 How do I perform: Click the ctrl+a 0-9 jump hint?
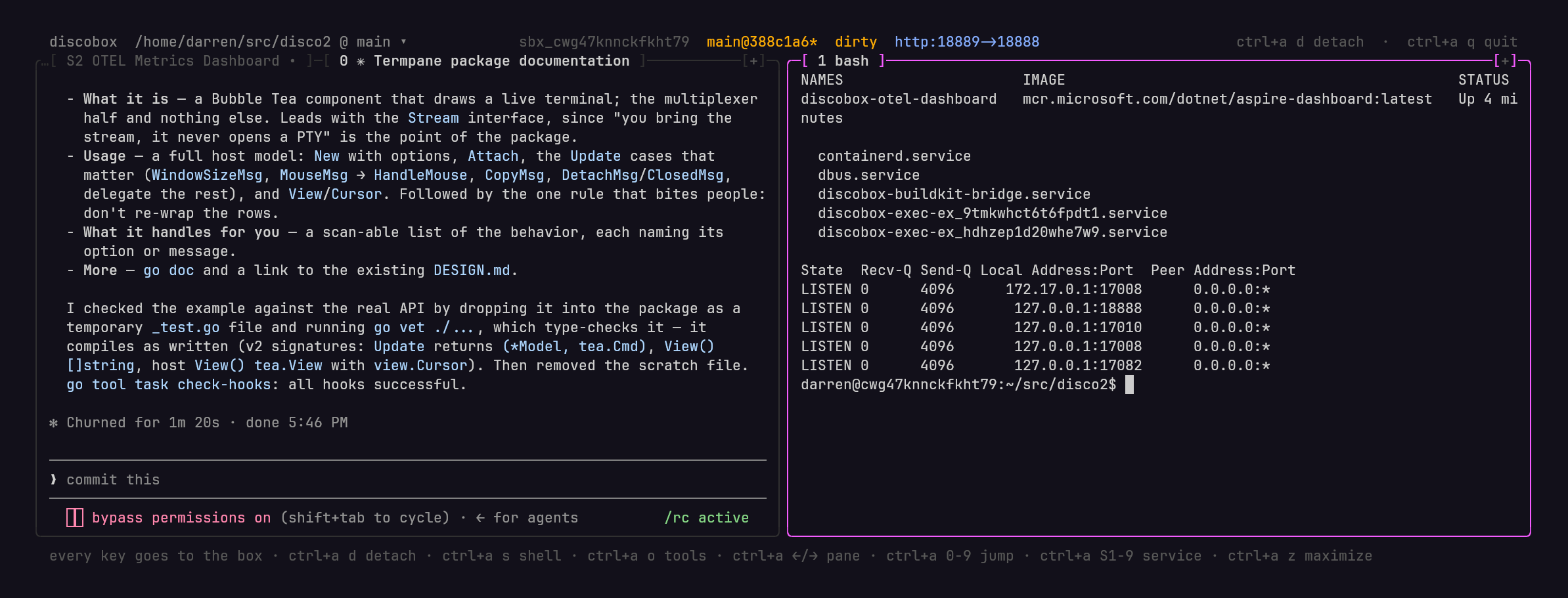pos(950,556)
